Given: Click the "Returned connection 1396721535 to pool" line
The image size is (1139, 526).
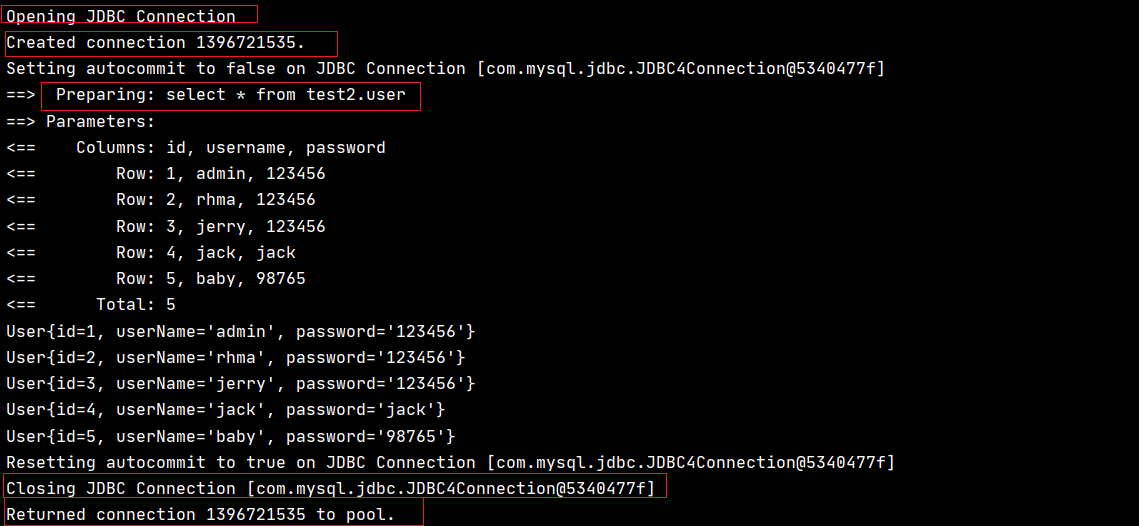Looking at the screenshot, I should pyautogui.click(x=200, y=515).
